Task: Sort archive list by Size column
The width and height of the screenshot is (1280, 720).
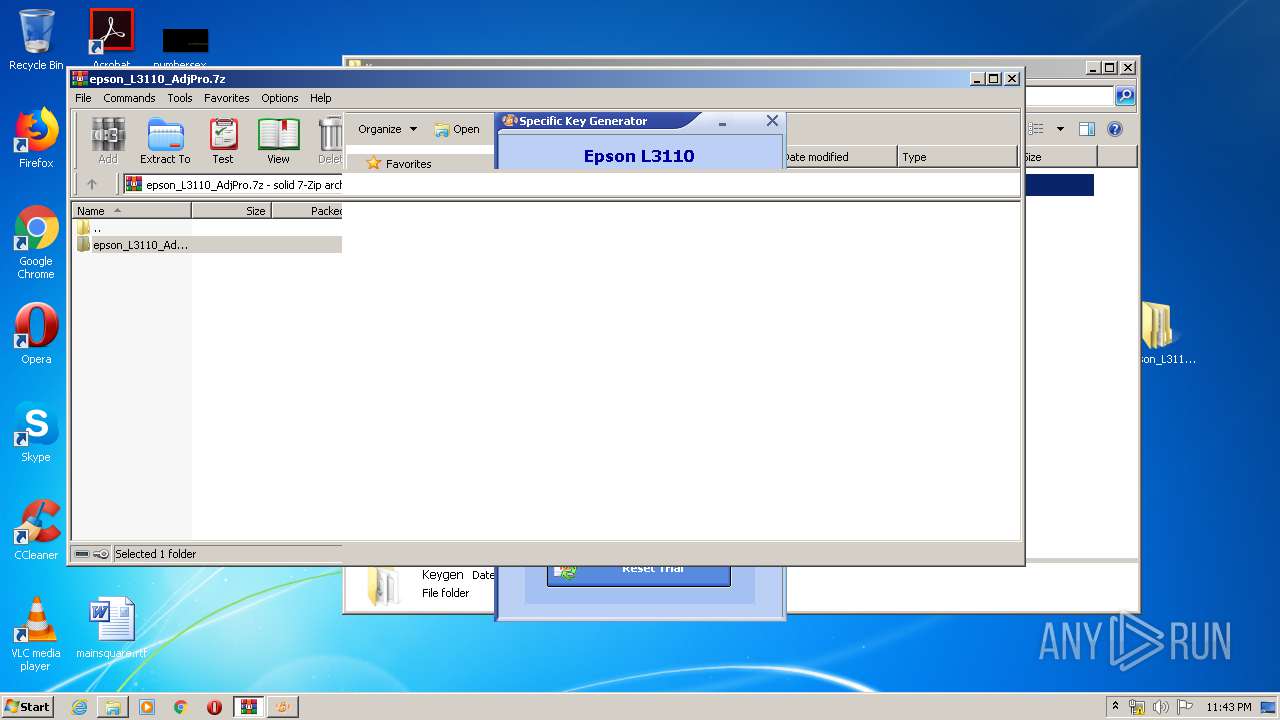Action: tap(231, 210)
